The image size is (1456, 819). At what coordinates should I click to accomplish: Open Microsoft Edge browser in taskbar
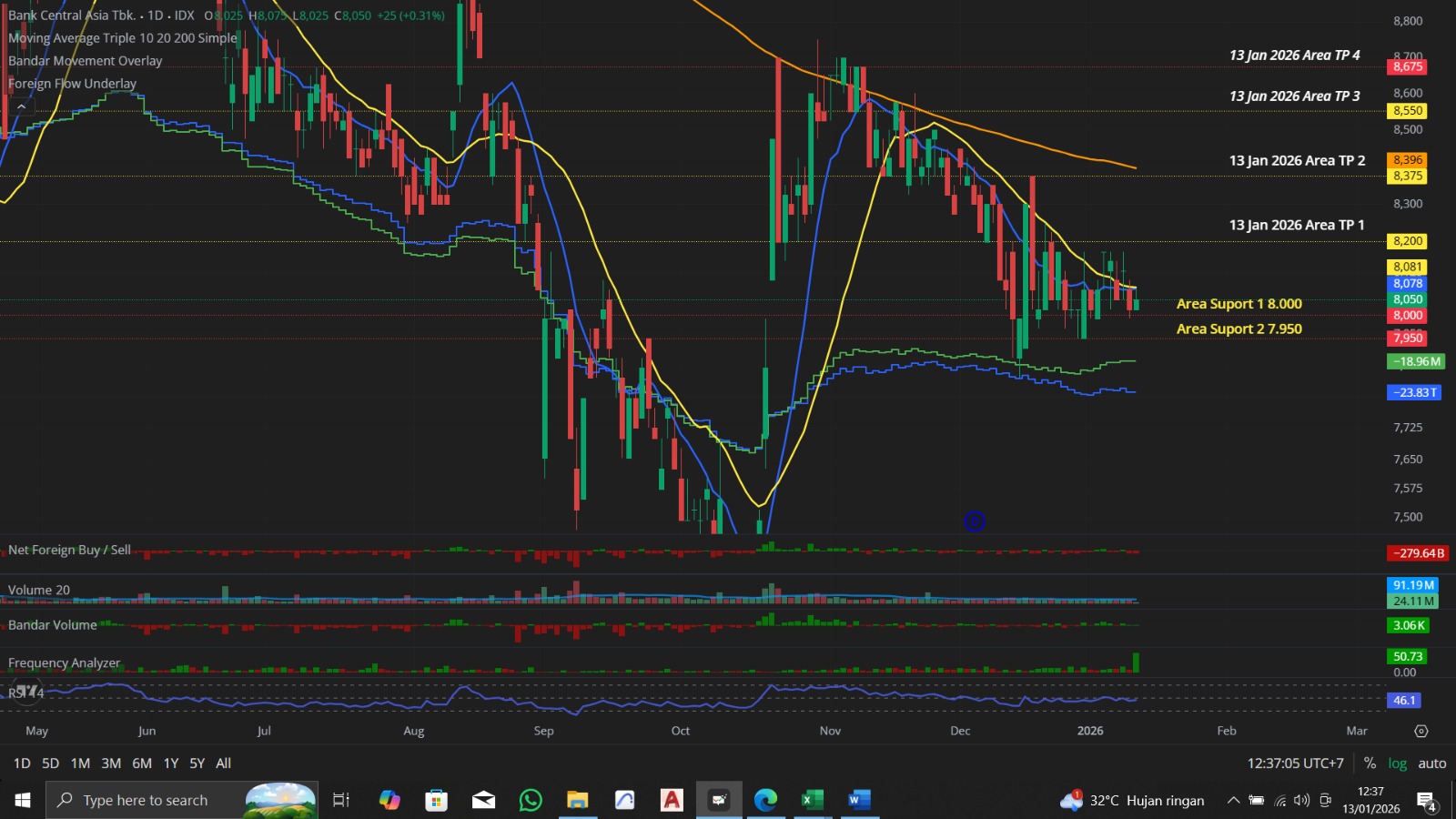pyautogui.click(x=765, y=800)
